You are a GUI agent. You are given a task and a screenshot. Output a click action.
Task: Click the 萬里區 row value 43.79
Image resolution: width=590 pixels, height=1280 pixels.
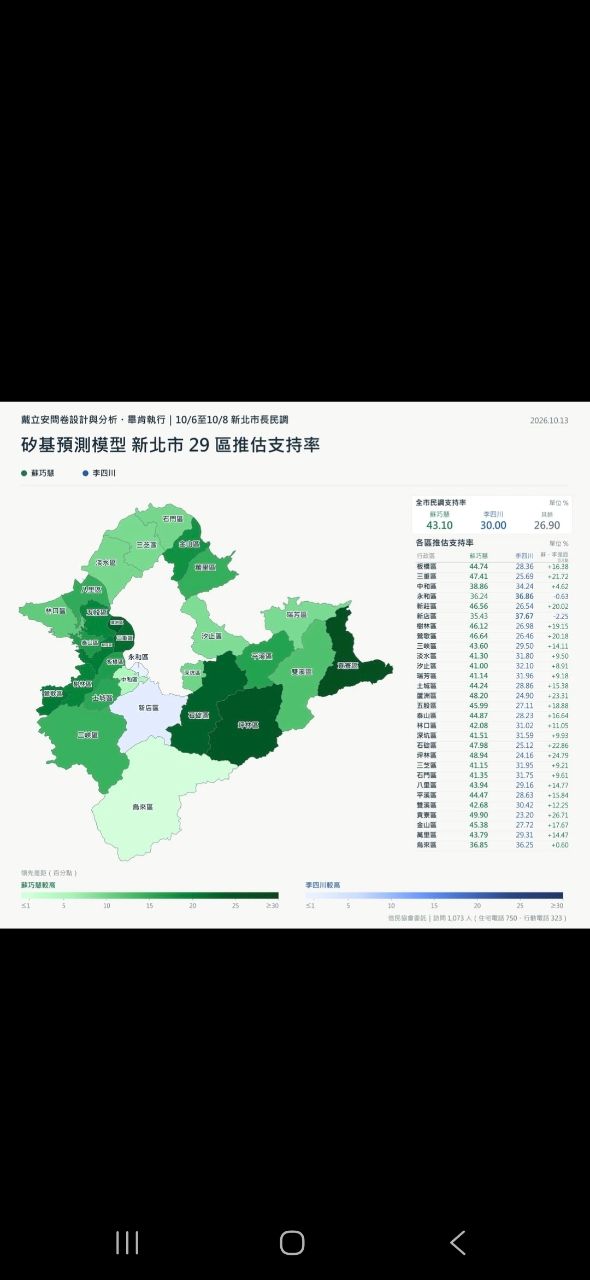point(479,835)
